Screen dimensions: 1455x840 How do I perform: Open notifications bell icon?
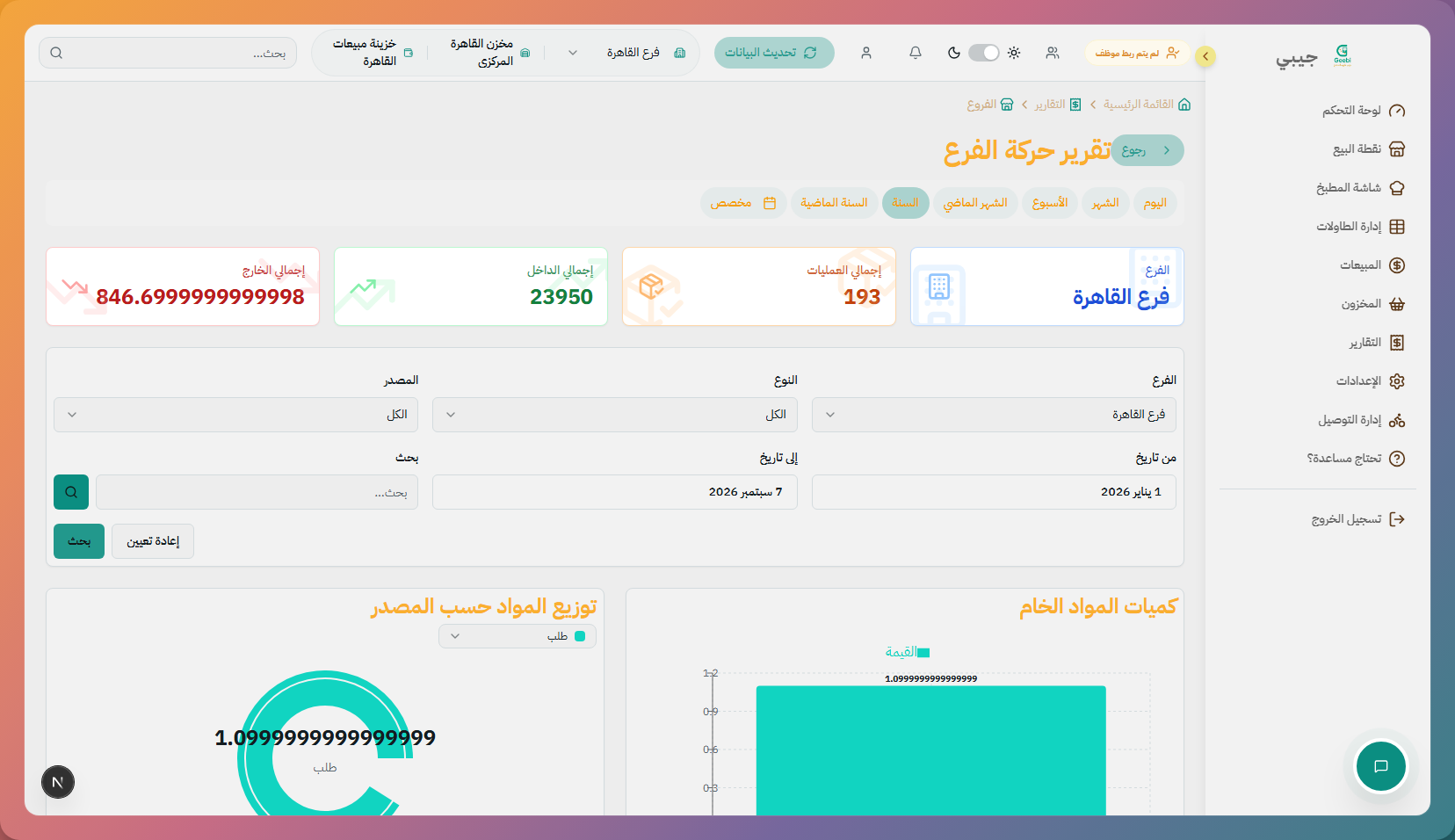(916, 53)
